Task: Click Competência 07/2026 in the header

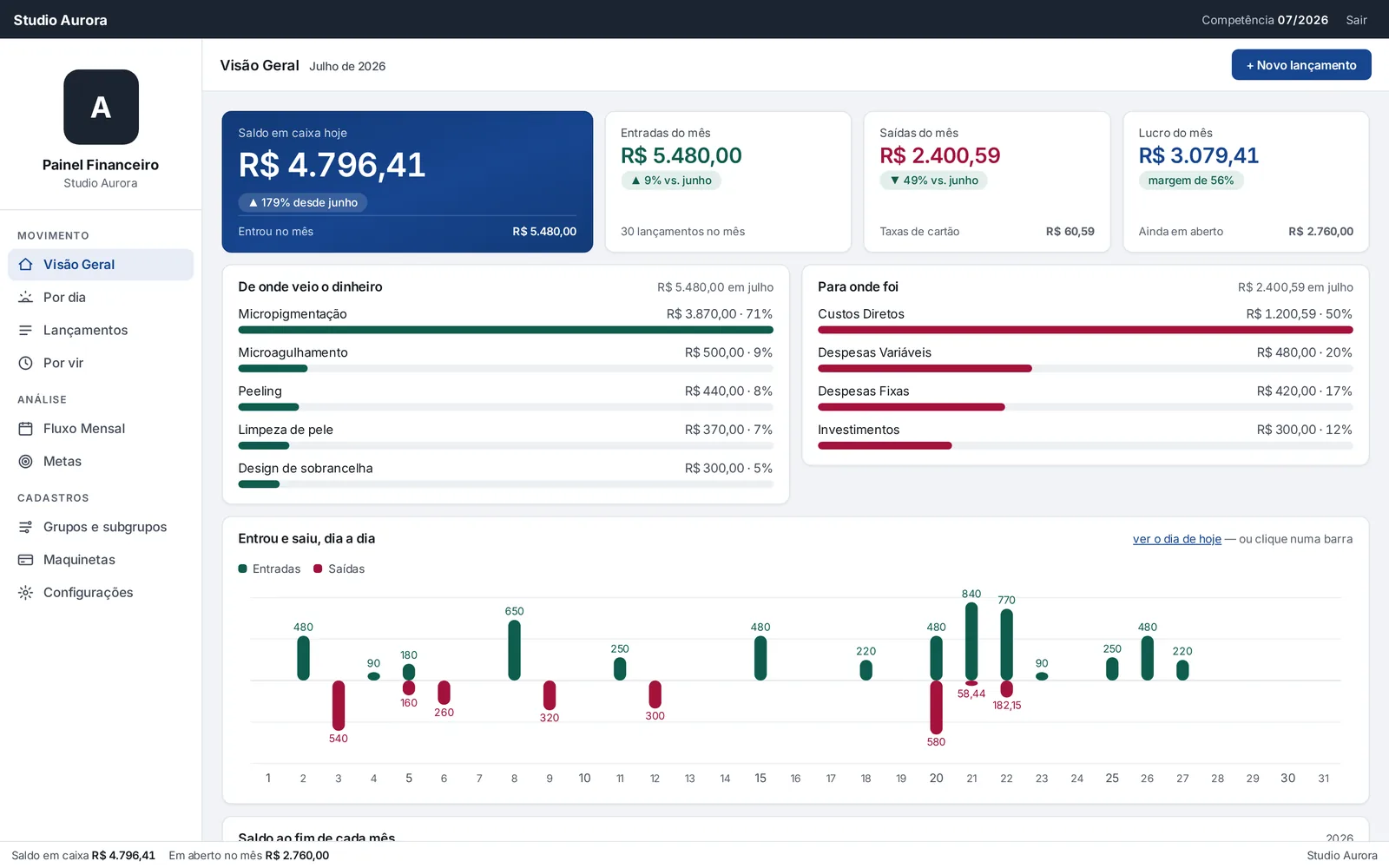Action: pyautogui.click(x=1265, y=20)
